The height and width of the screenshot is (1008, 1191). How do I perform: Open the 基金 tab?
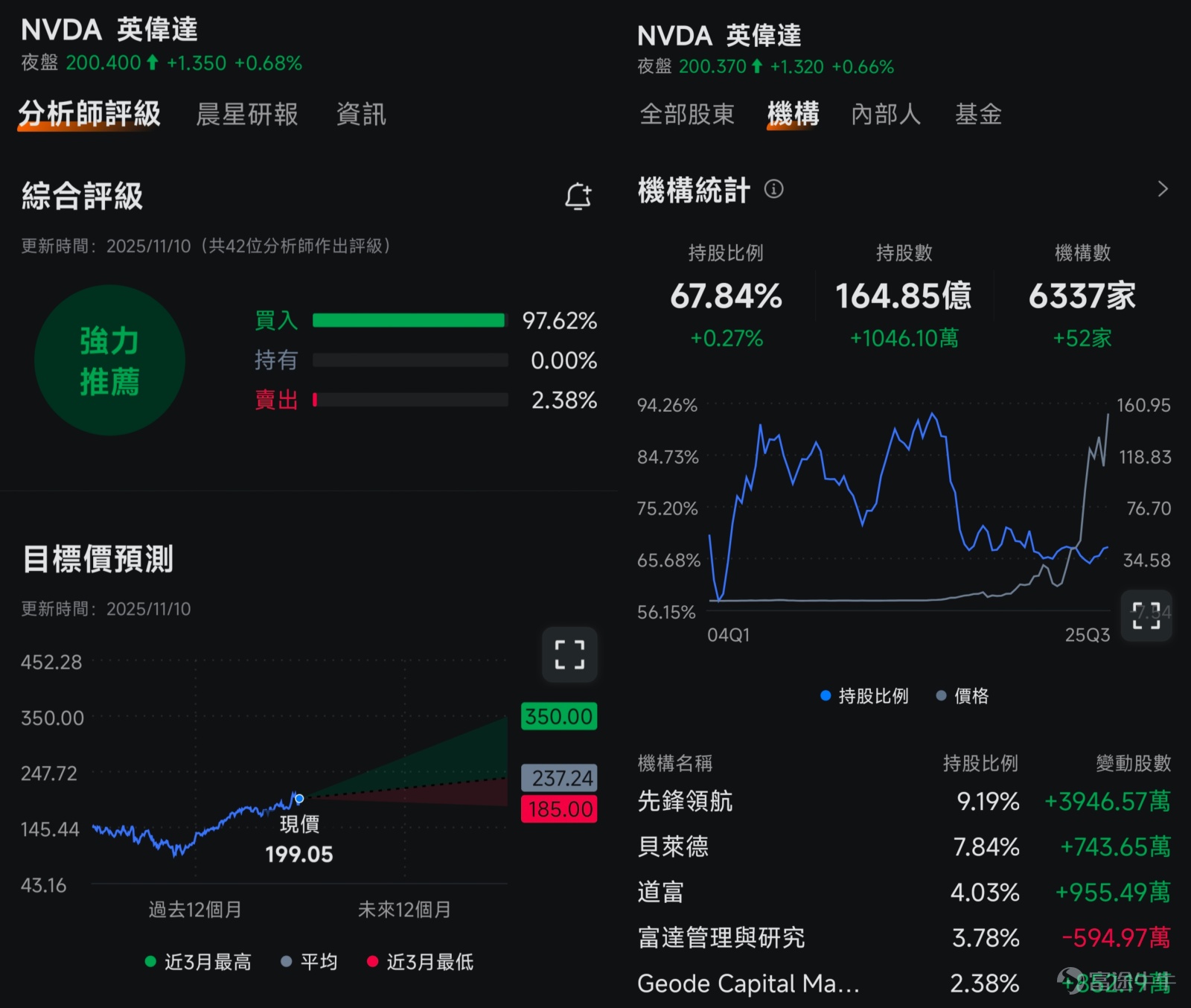coord(979,115)
